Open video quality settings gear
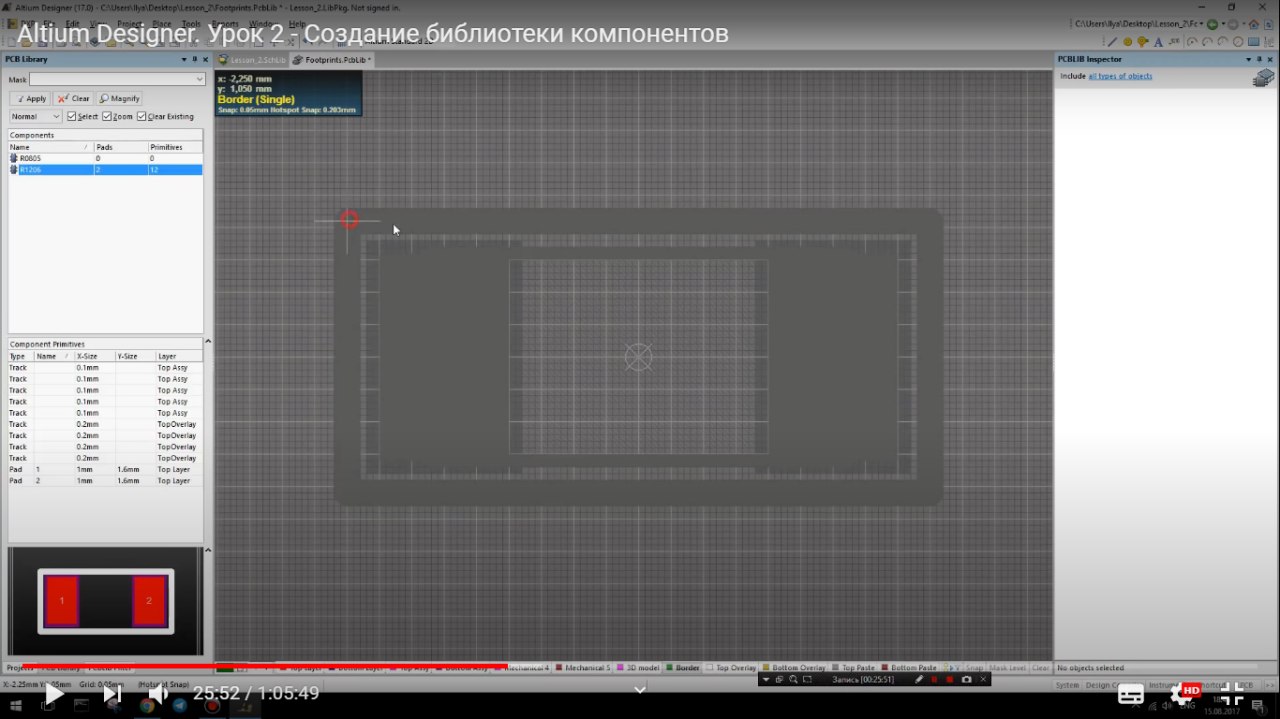The image size is (1280, 719). [x=1183, y=693]
